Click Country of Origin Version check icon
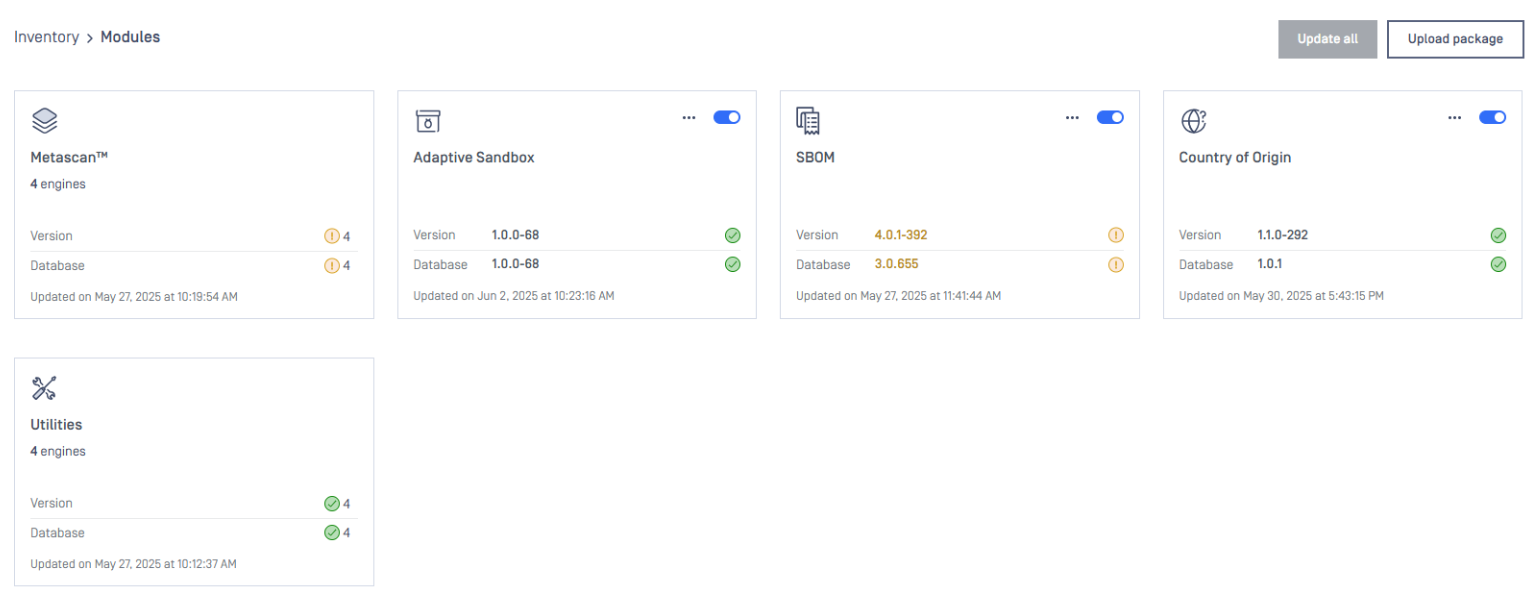Image resolution: width=1529 pixels, height=613 pixels. point(1498,235)
